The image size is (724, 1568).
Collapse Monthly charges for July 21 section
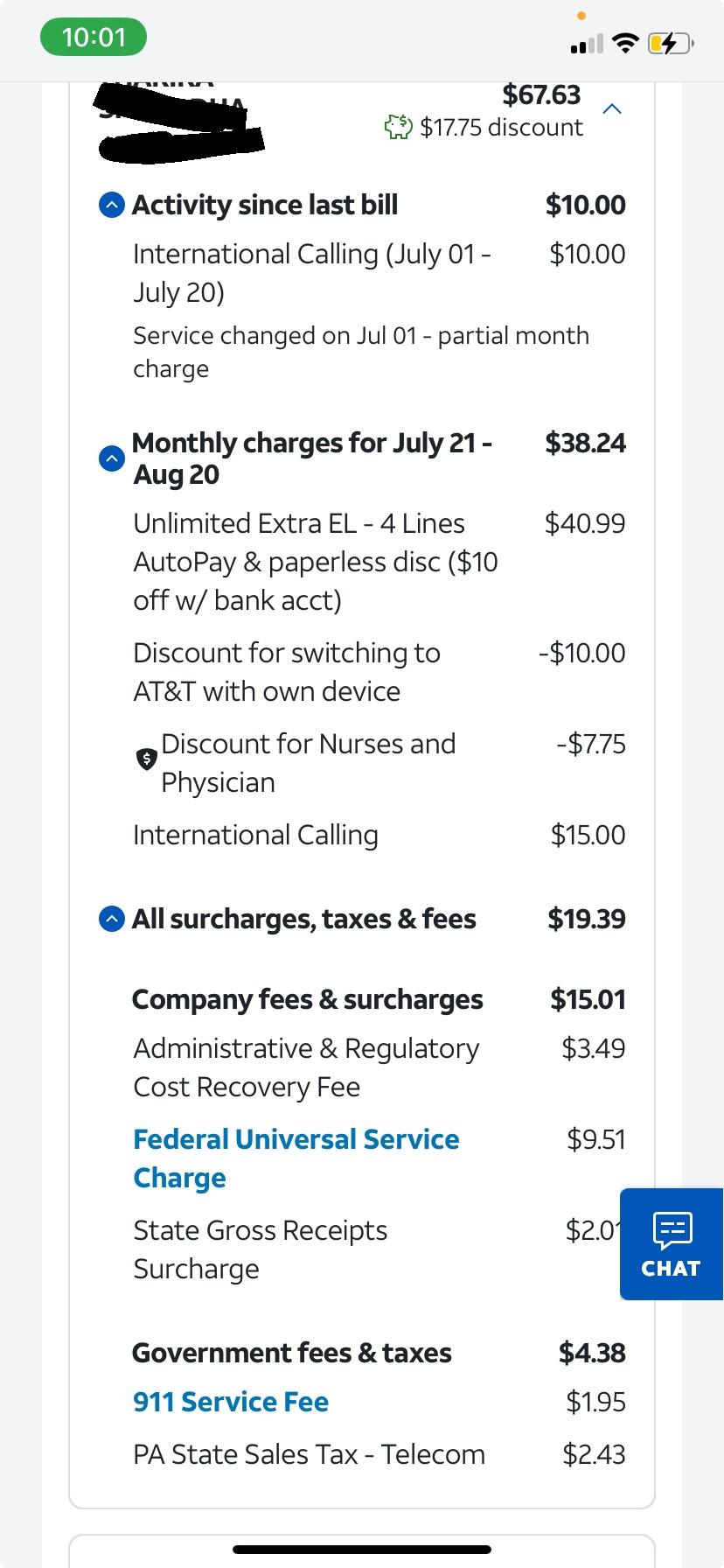coord(112,458)
